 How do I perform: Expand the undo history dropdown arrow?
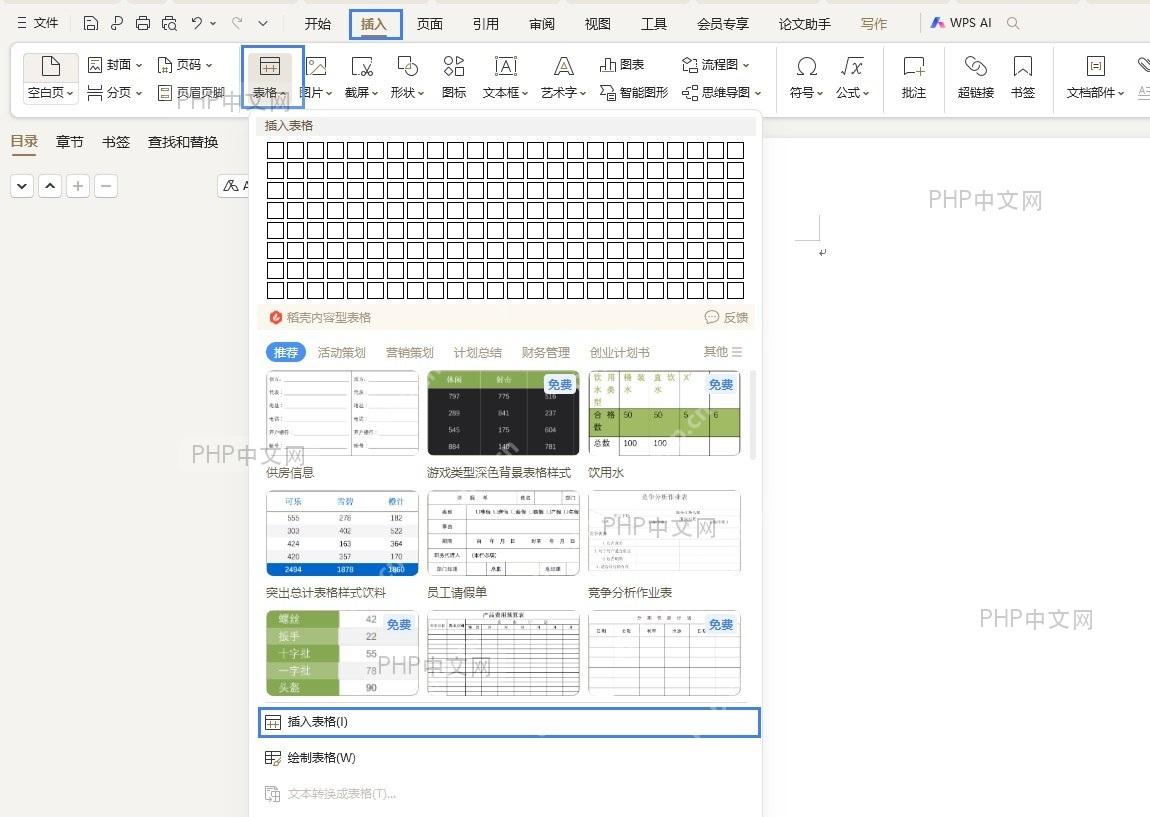213,23
